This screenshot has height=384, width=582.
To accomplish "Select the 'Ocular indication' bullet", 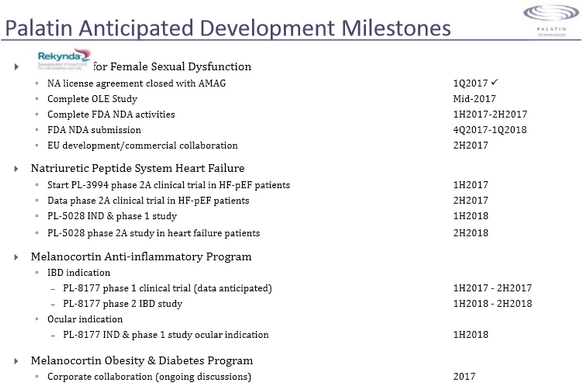I will click(x=85, y=319).
